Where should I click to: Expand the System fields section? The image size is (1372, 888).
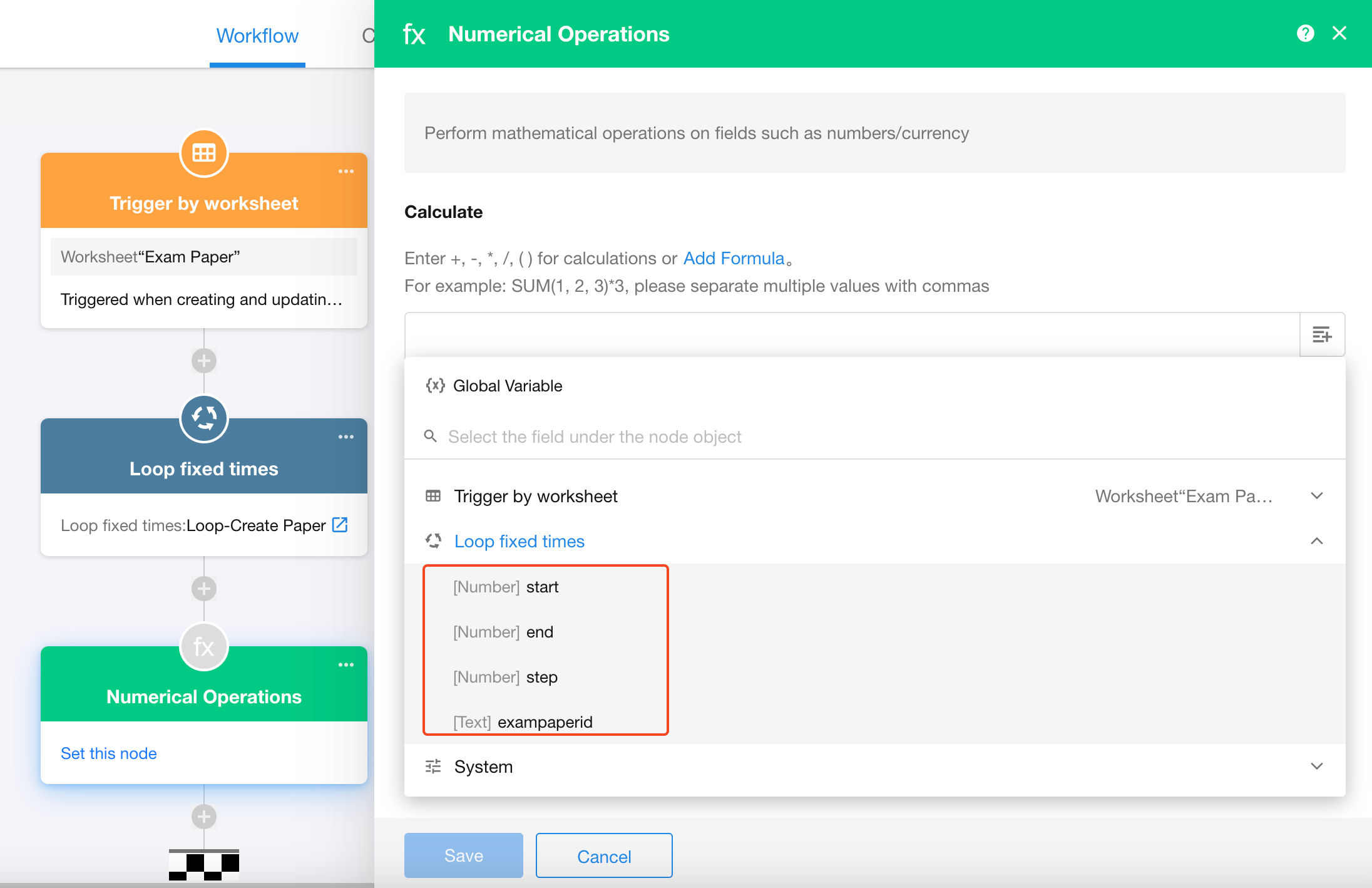[x=1316, y=767]
